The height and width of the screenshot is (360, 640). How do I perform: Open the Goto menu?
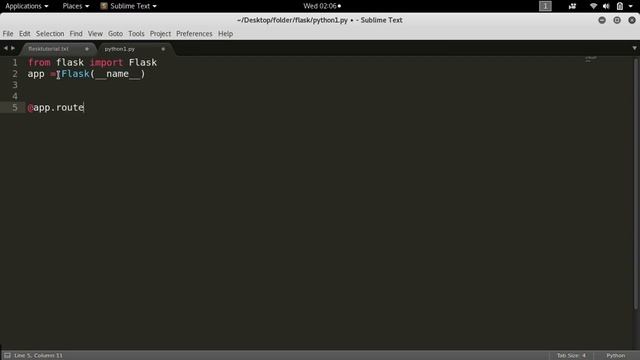click(116, 34)
